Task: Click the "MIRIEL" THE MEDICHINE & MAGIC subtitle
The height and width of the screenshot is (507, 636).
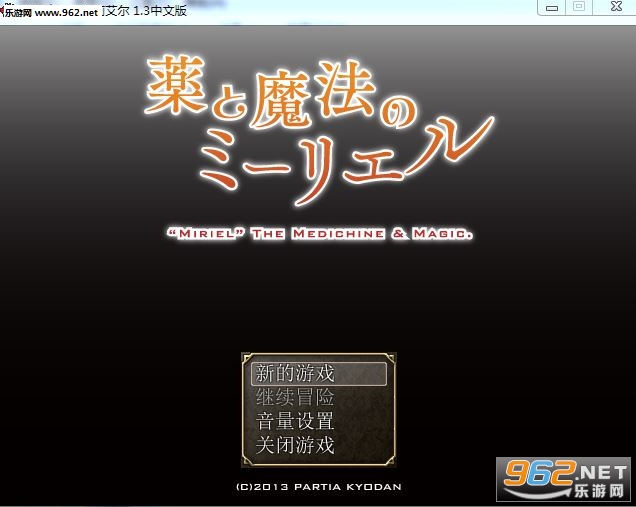Action: pos(320,234)
